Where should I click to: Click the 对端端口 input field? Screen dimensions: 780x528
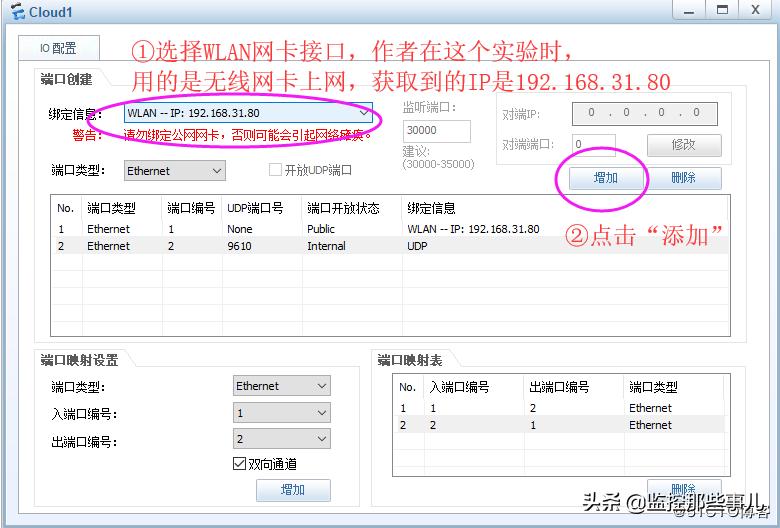click(593, 144)
